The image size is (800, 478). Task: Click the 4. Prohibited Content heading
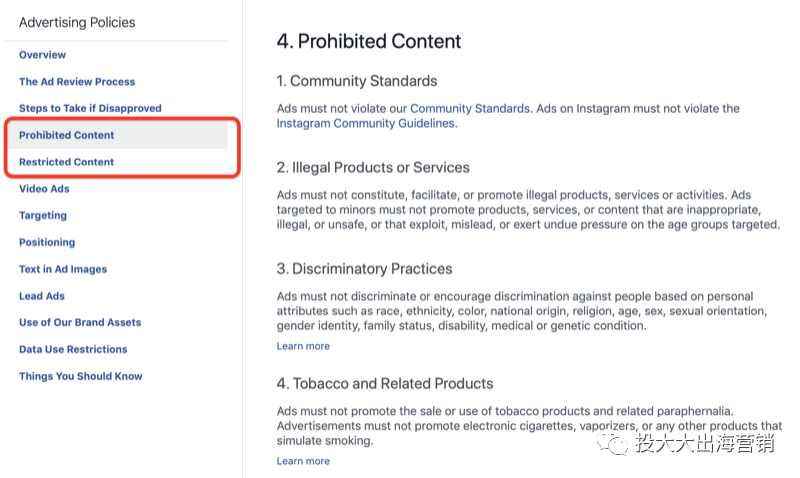coord(368,41)
